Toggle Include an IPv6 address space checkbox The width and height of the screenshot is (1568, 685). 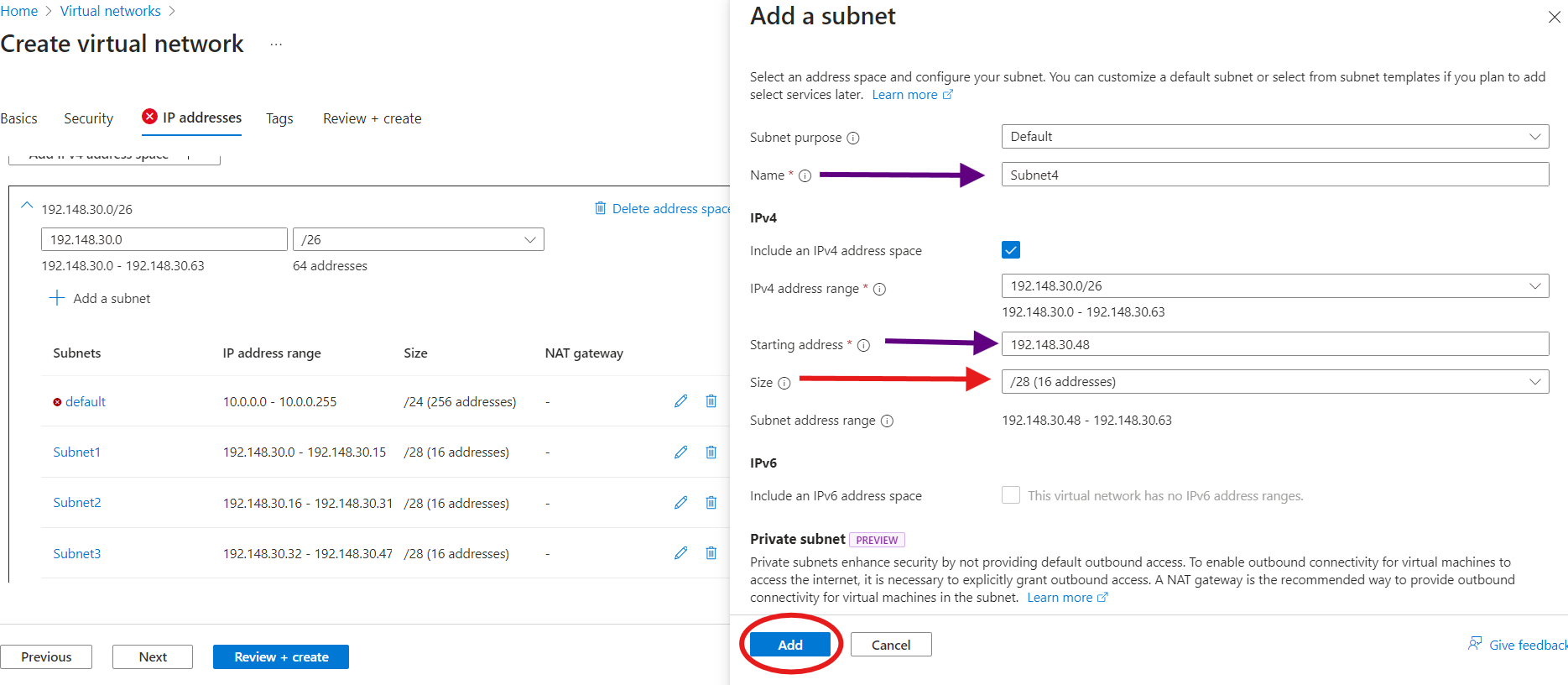pos(1011,495)
